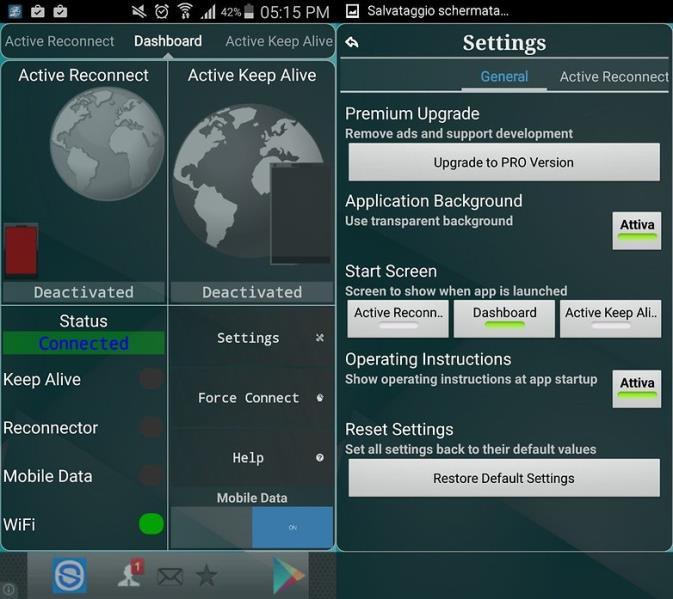Select Dashboard as start screen
The image size is (673, 599).
504,318
